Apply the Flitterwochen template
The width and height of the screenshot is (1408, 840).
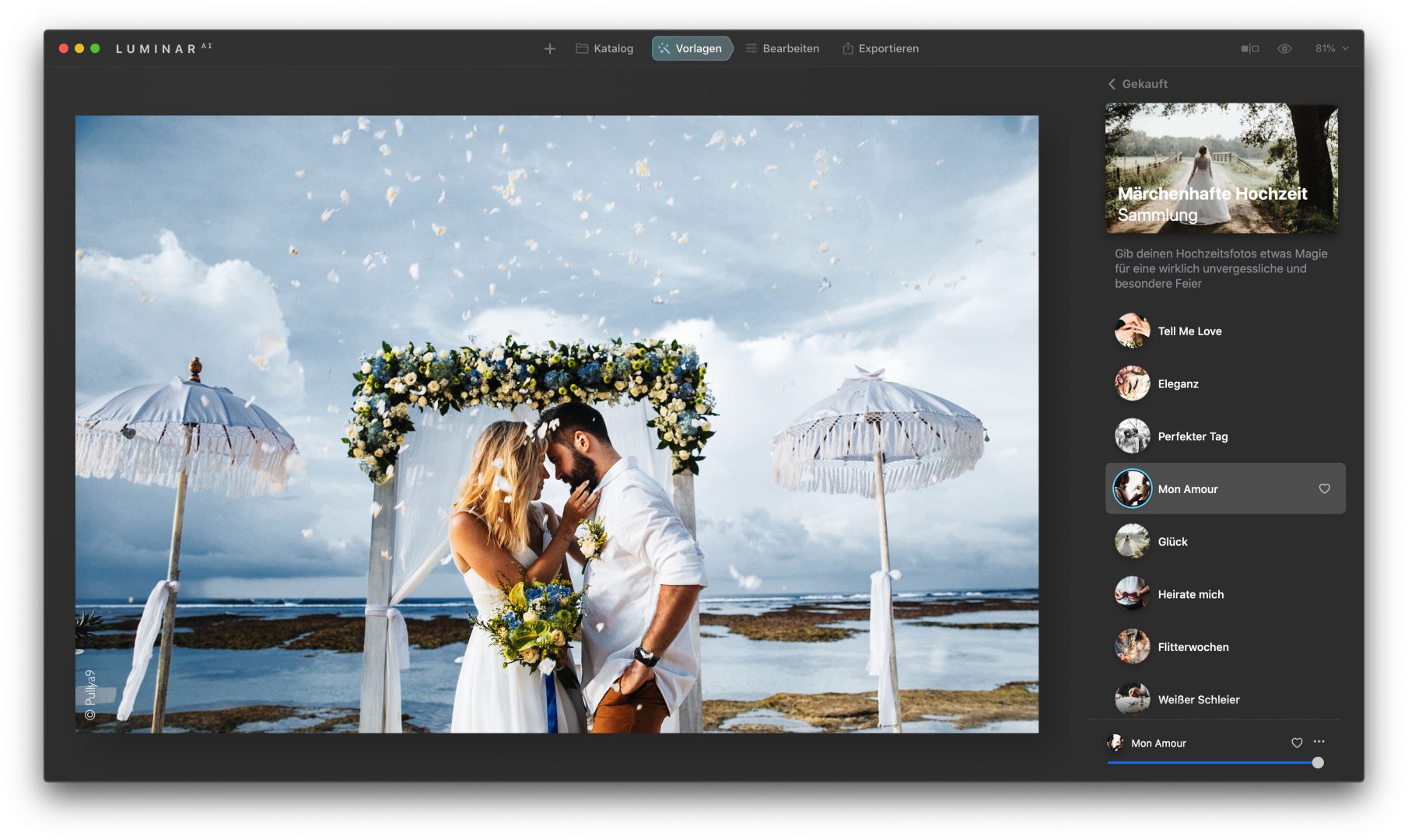pyautogui.click(x=1193, y=647)
